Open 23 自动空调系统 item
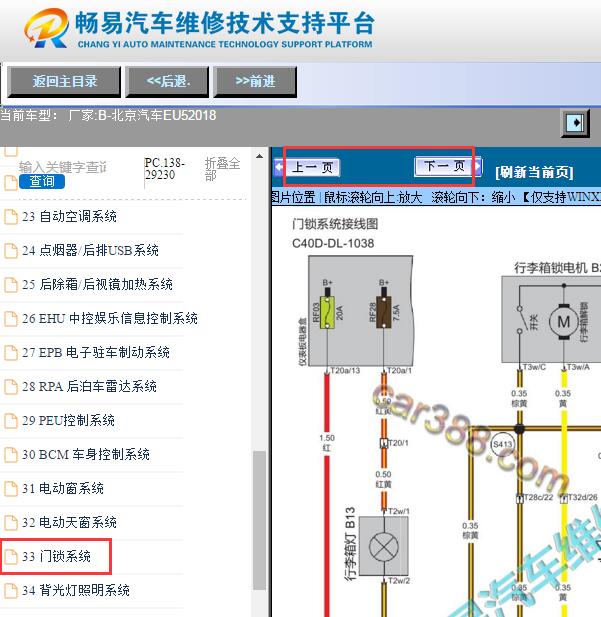This screenshot has height=617, width=601. coord(69,216)
